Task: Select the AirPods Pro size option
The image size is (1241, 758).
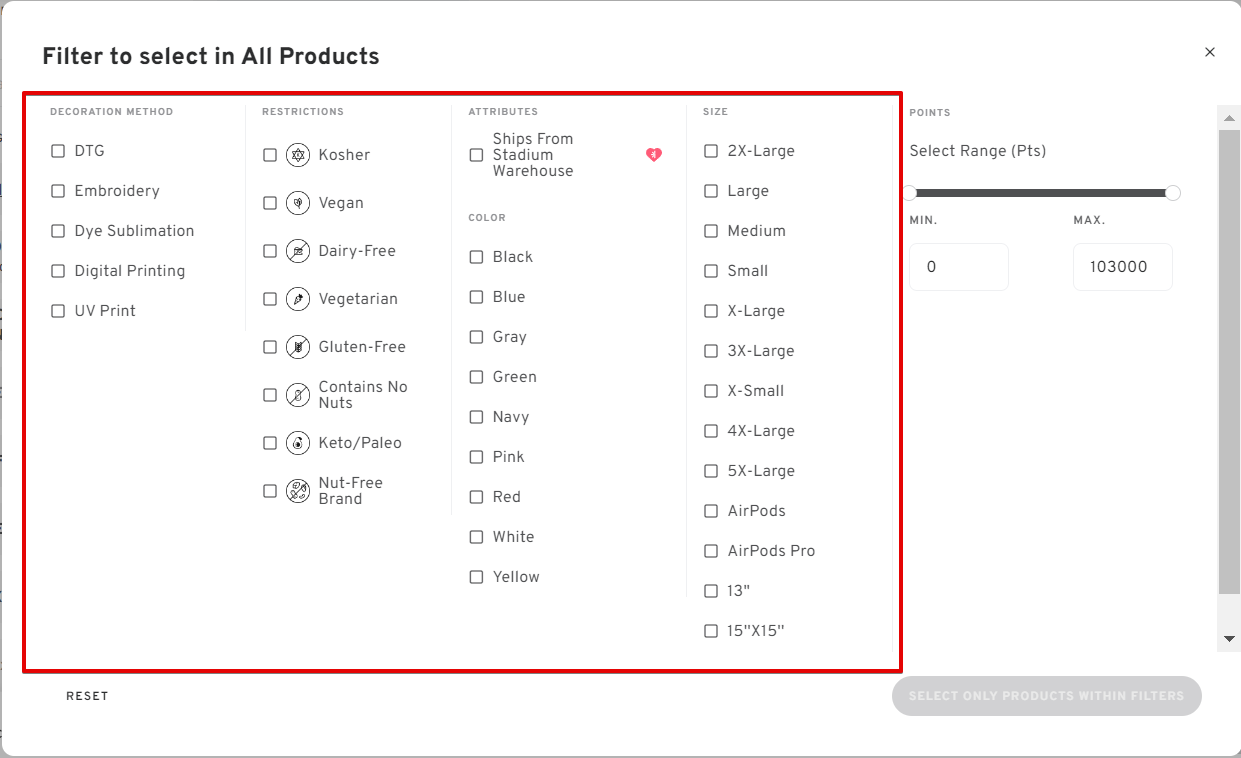Action: click(x=711, y=551)
